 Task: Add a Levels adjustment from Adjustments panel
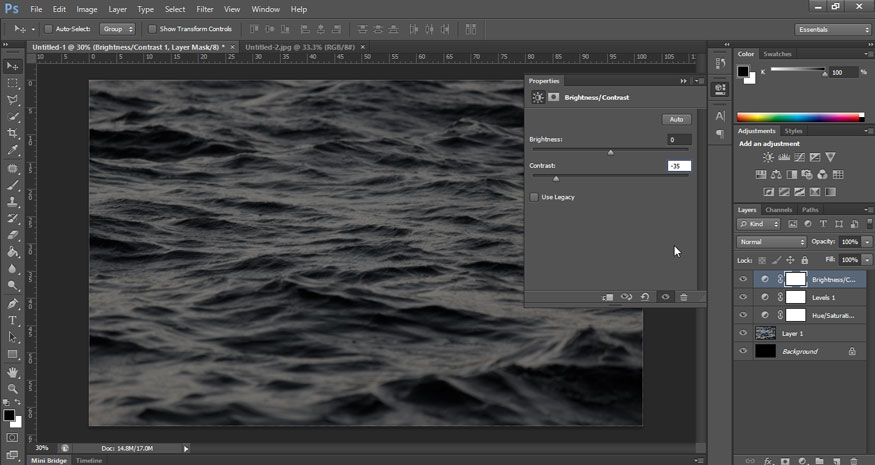point(783,157)
